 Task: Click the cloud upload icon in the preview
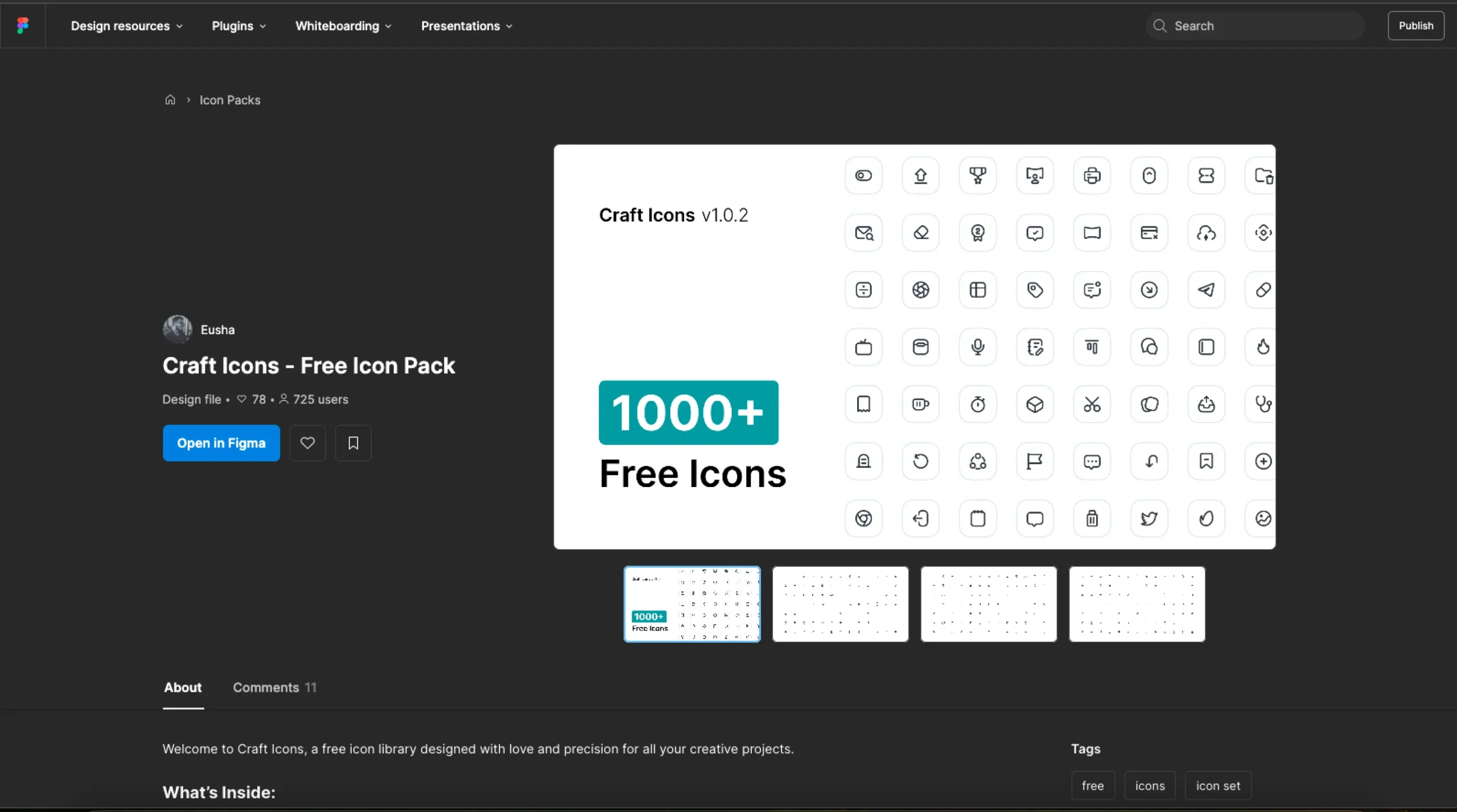[x=1206, y=233]
